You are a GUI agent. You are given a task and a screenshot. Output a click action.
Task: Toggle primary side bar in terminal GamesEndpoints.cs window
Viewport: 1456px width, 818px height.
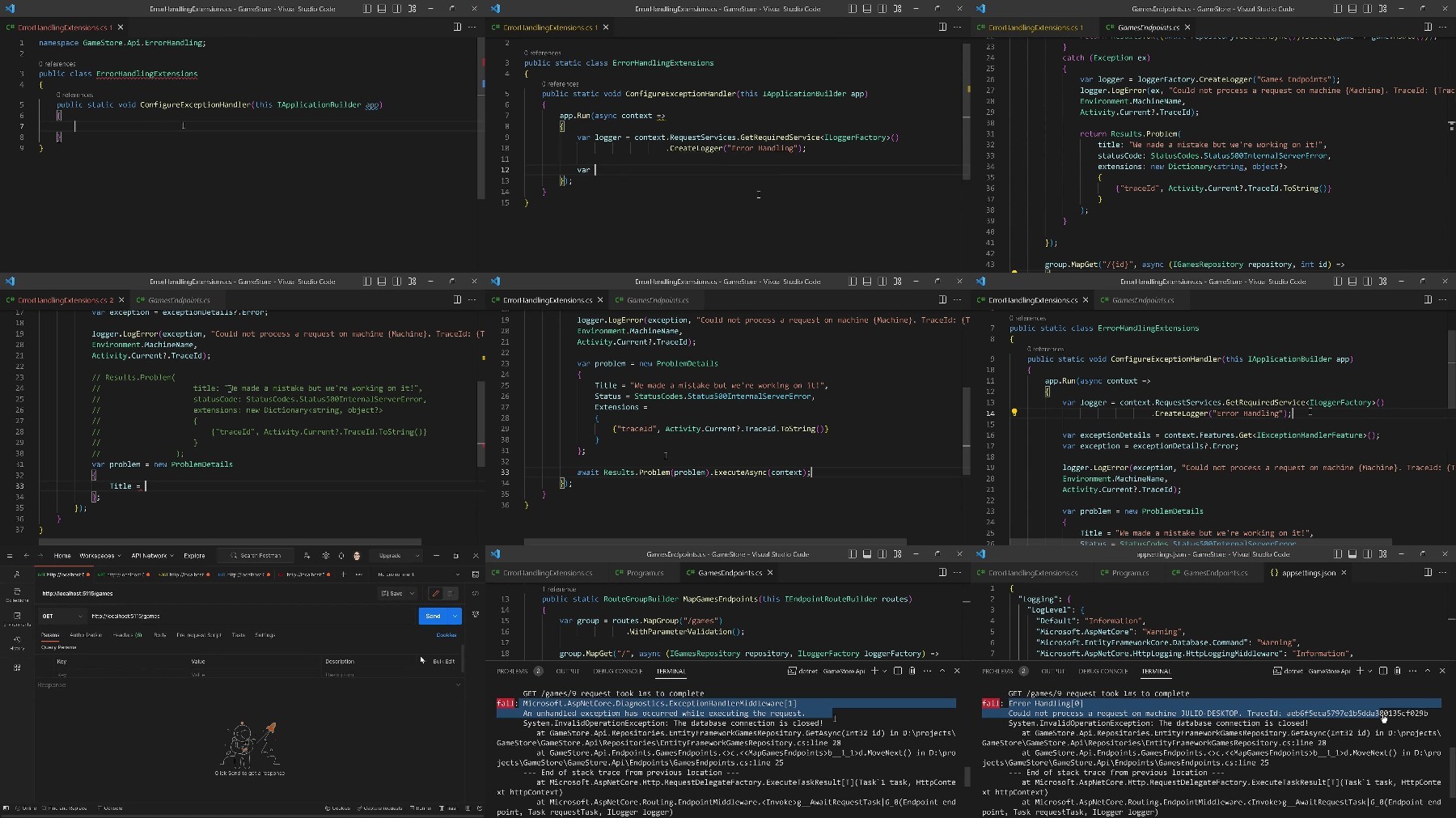point(853,554)
